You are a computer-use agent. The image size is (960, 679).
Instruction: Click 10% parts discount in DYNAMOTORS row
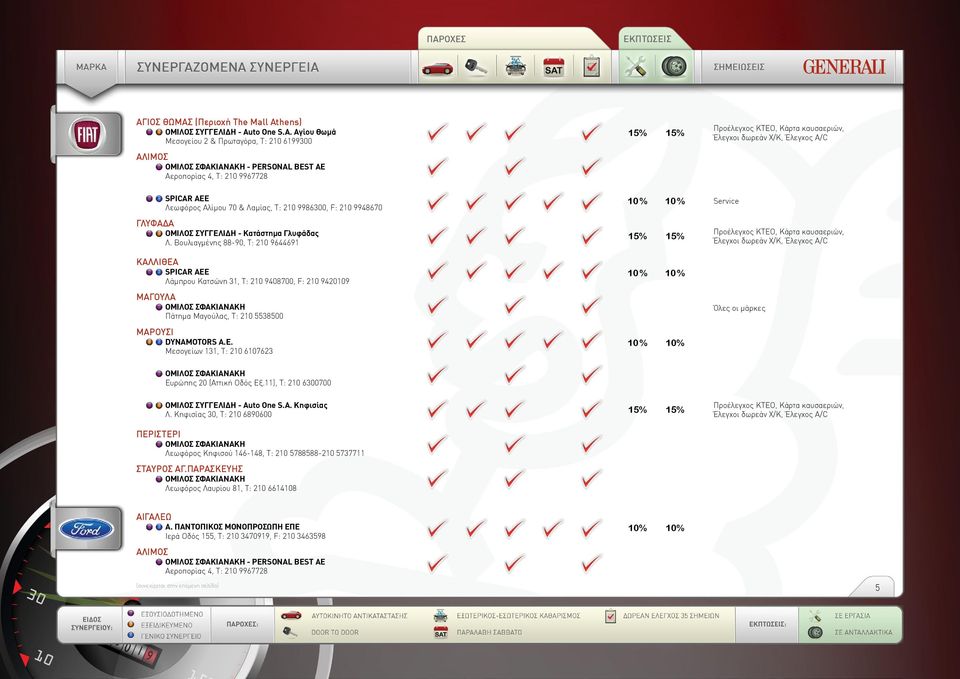(675, 343)
